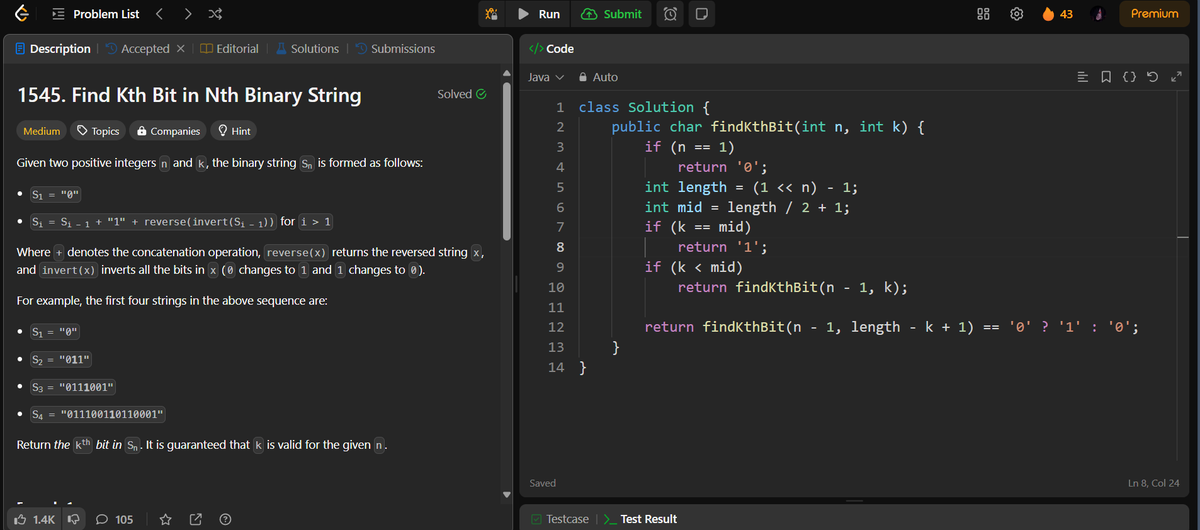The height and width of the screenshot is (530, 1200).
Task: Go to the previous problem arrow
Action: [x=159, y=14]
